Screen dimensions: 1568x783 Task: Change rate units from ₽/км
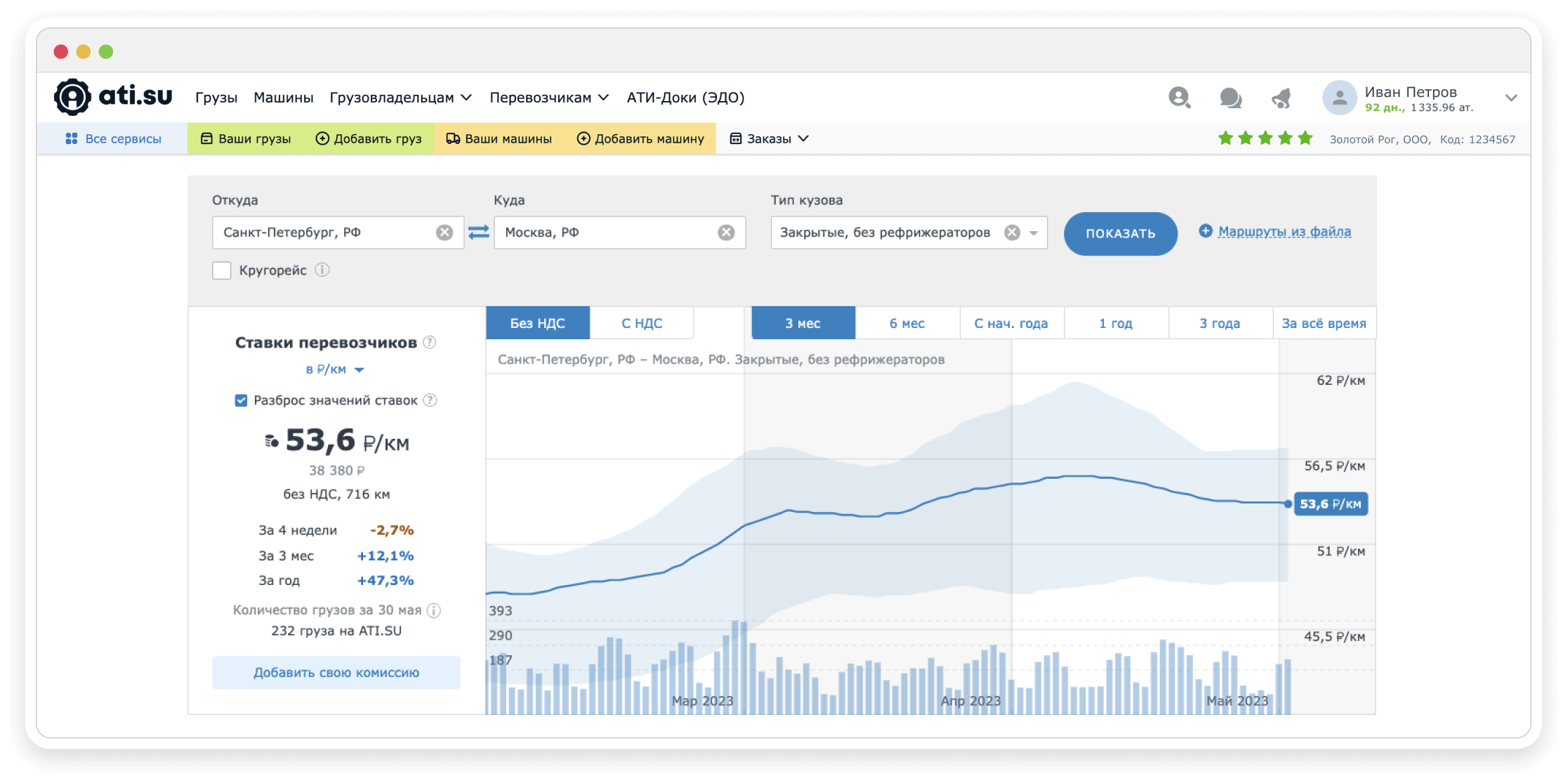334,369
